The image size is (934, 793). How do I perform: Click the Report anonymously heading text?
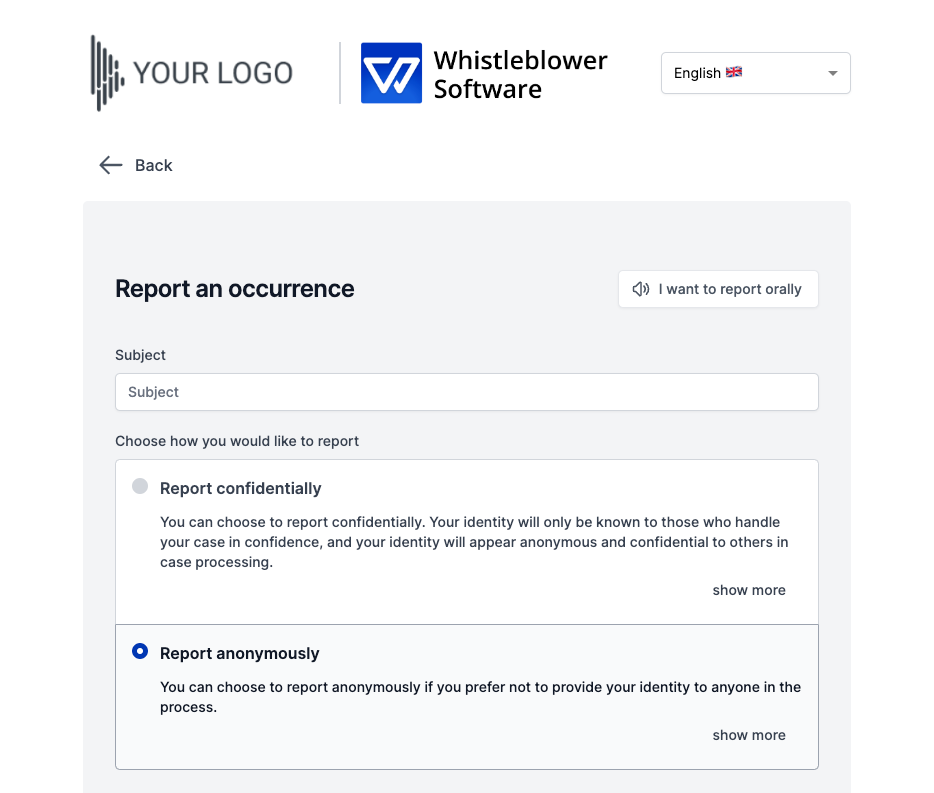(x=239, y=654)
